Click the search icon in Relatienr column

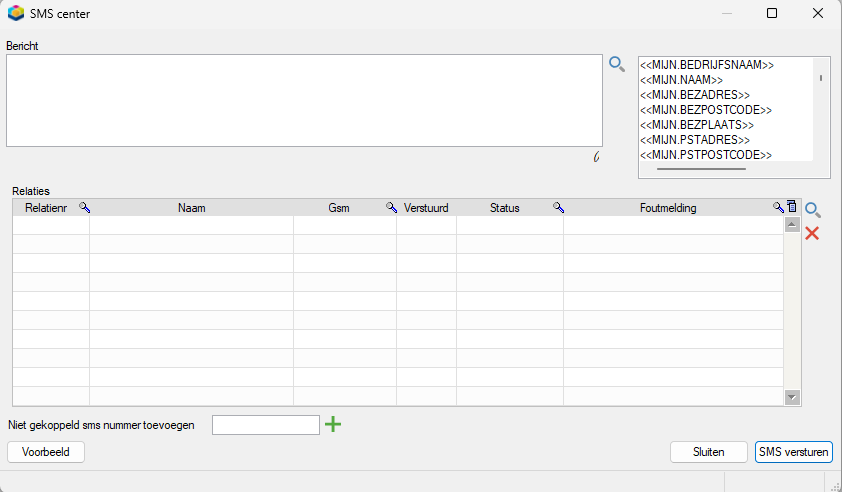pos(84,207)
